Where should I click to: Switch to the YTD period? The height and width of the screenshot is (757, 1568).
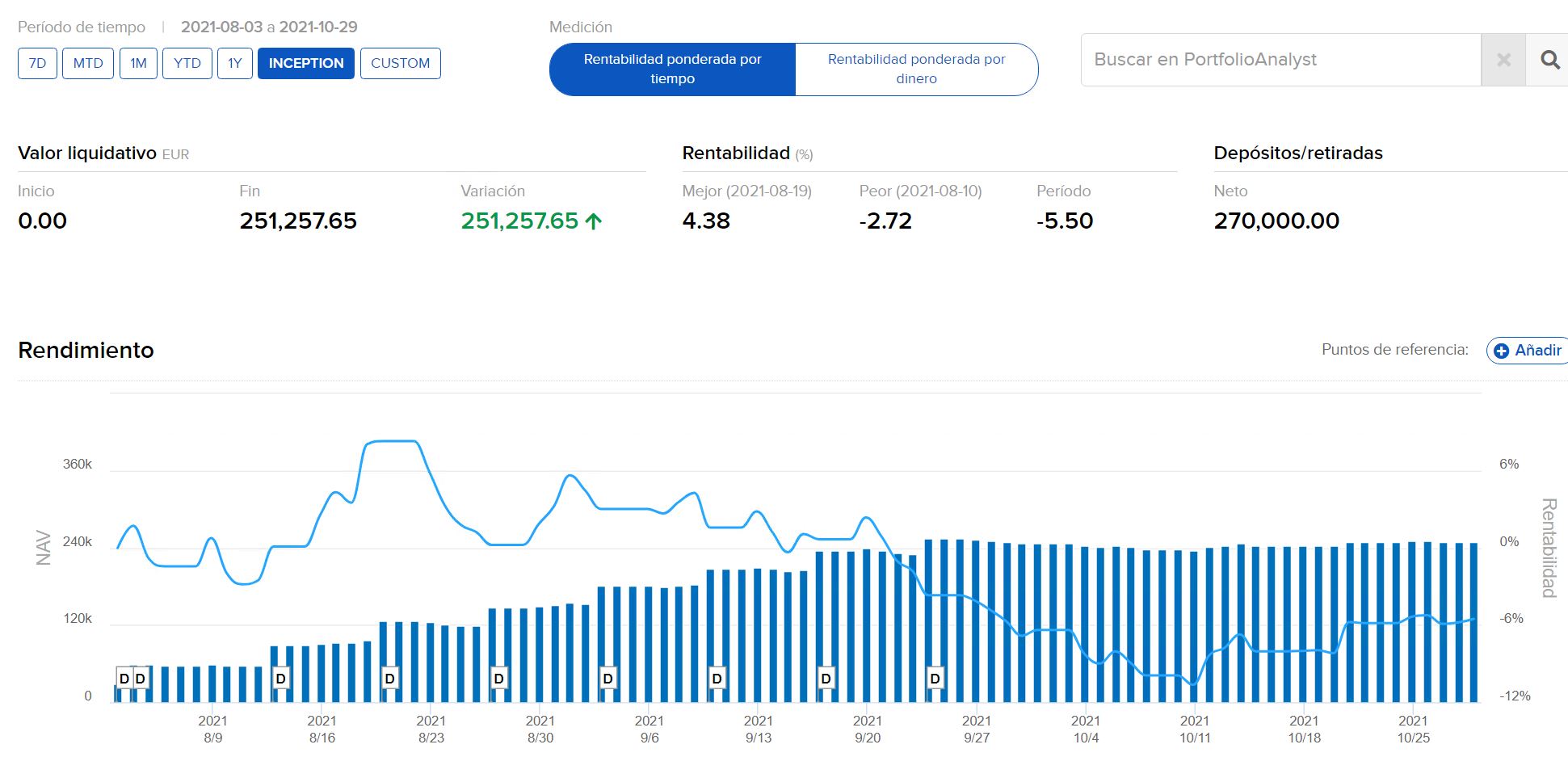tap(187, 63)
